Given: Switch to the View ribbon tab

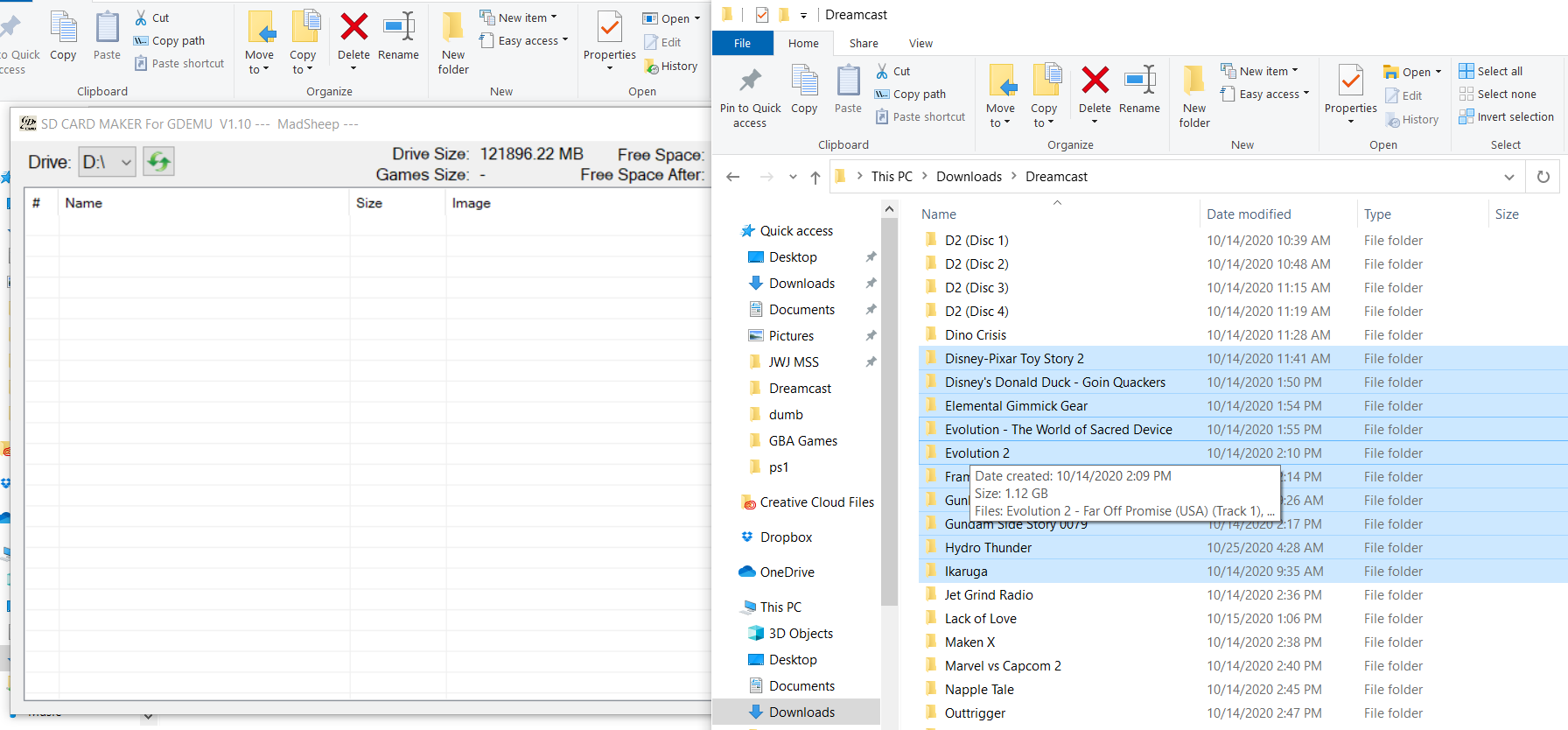Looking at the screenshot, I should tap(920, 43).
